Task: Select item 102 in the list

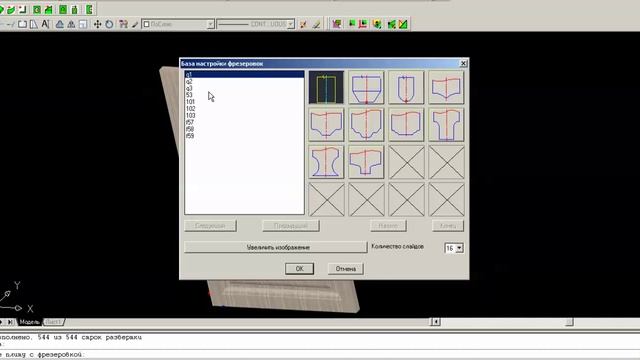Action: point(244,109)
